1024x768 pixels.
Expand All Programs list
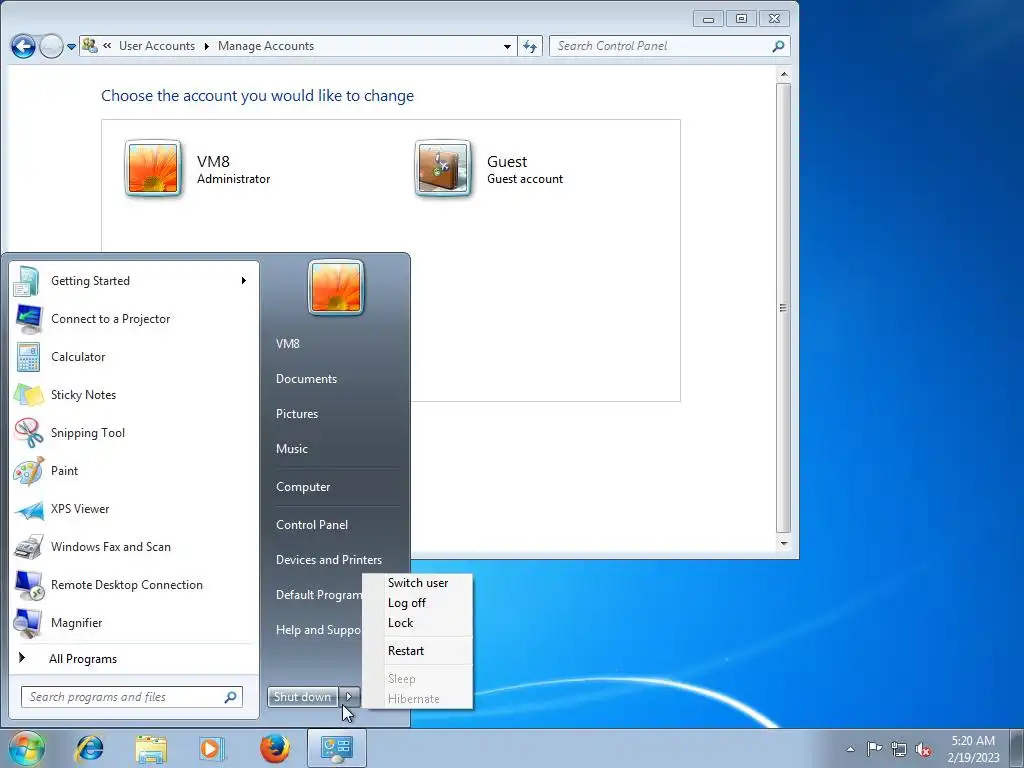point(83,658)
